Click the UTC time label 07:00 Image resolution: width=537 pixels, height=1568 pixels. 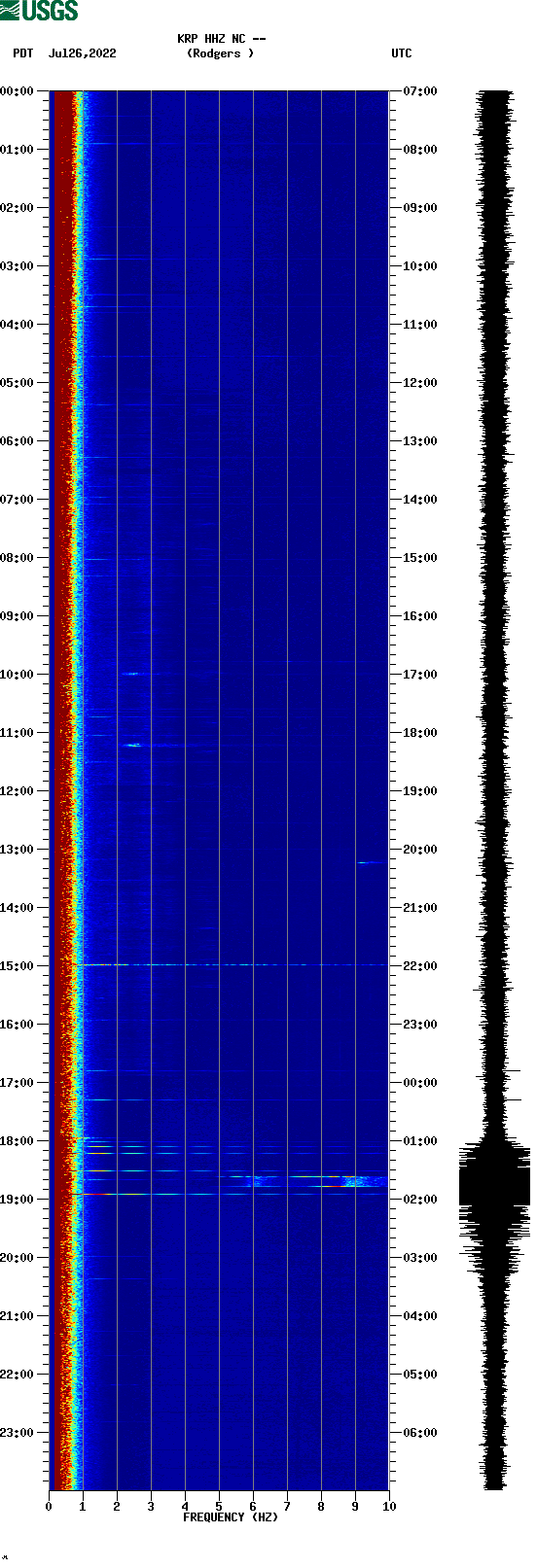coord(420,91)
